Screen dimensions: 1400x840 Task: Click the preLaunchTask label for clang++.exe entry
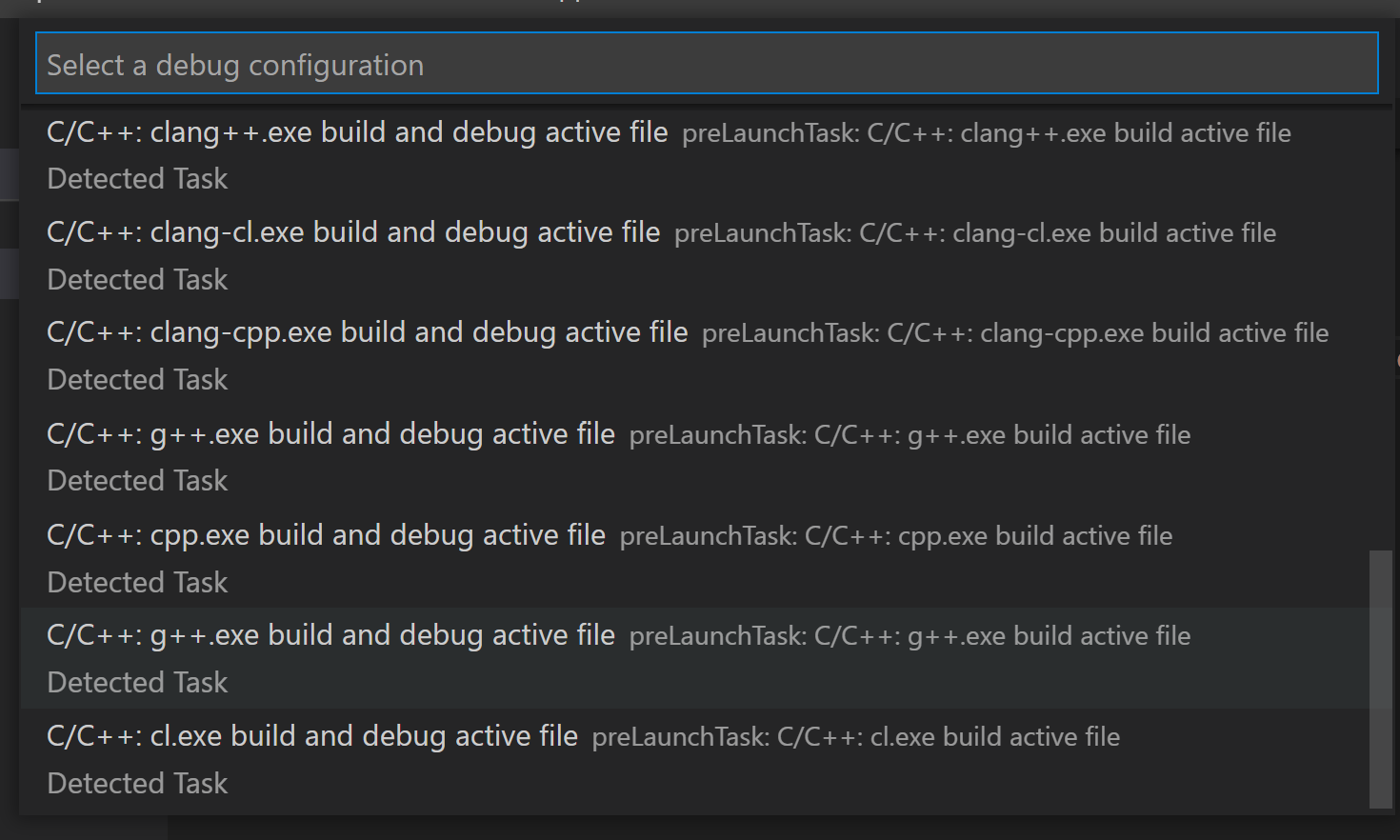[x=986, y=132]
